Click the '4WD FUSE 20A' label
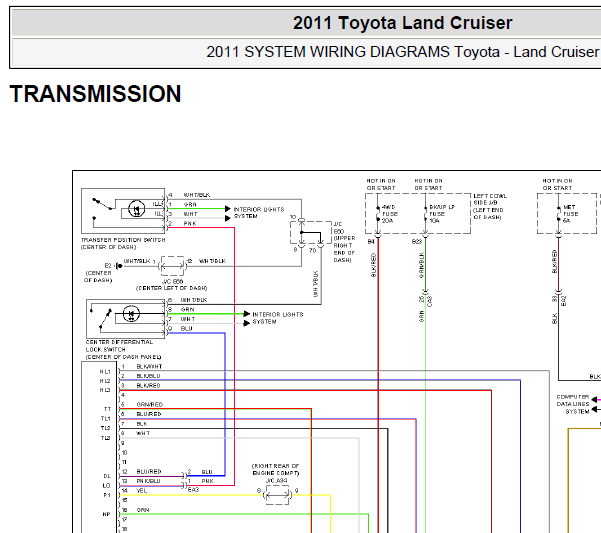The height and width of the screenshot is (533, 601). coord(389,214)
